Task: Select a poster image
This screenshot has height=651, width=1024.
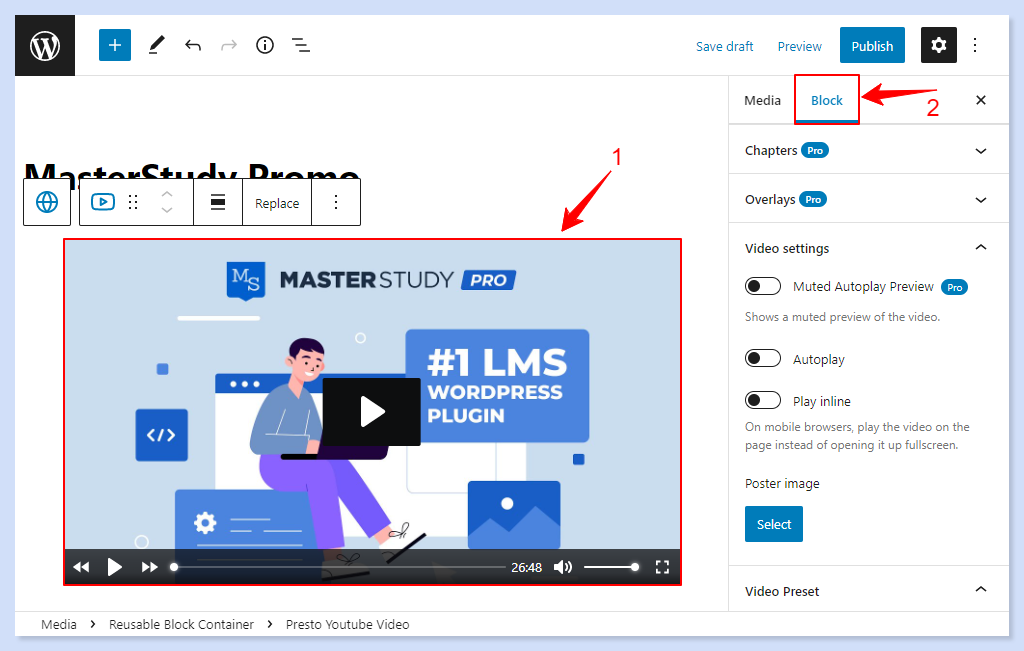Action: click(773, 524)
